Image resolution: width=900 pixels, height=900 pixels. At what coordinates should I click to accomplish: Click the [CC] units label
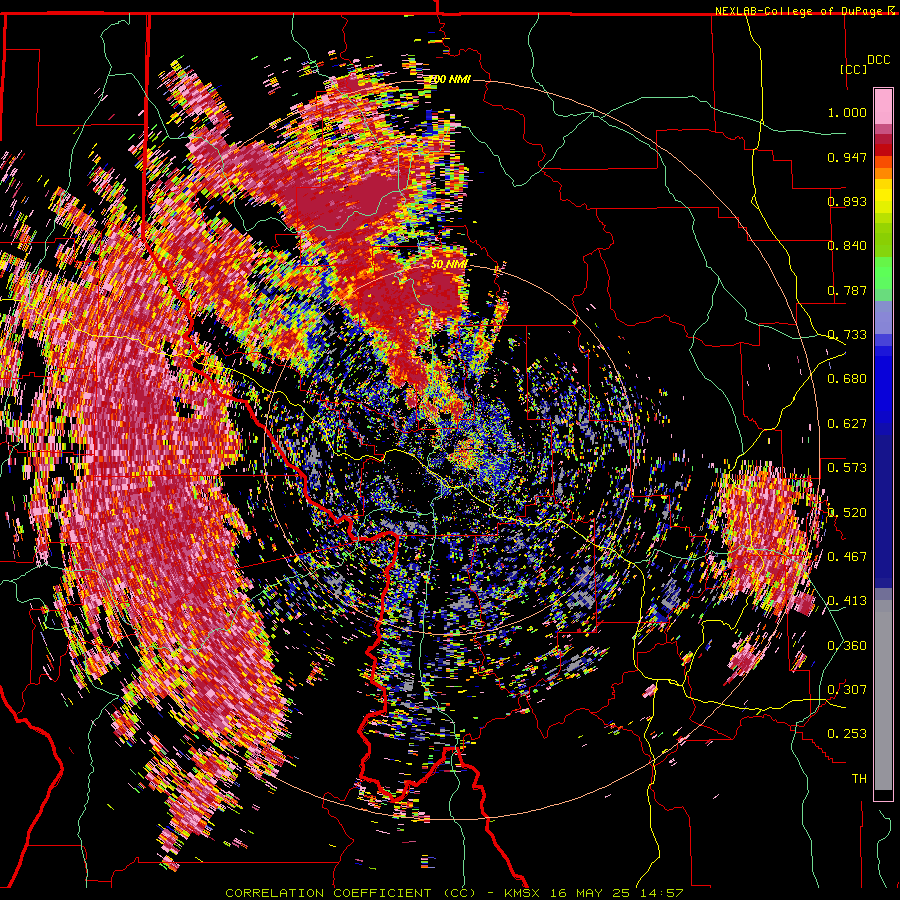click(x=853, y=69)
